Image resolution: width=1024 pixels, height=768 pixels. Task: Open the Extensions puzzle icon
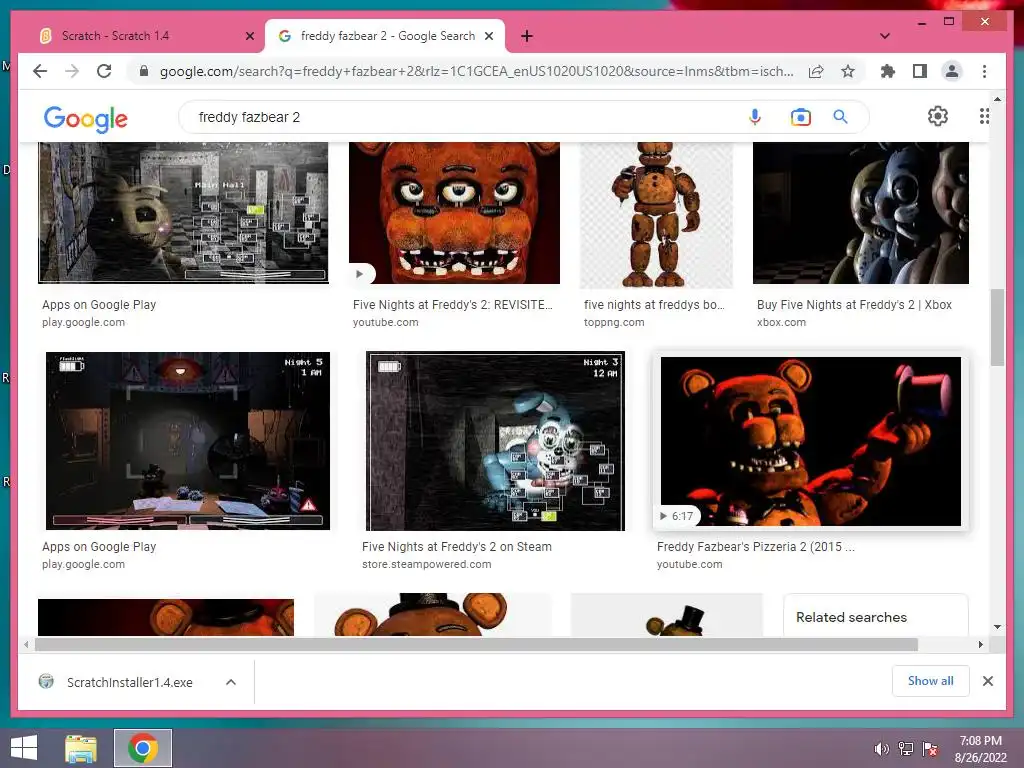[888, 71]
